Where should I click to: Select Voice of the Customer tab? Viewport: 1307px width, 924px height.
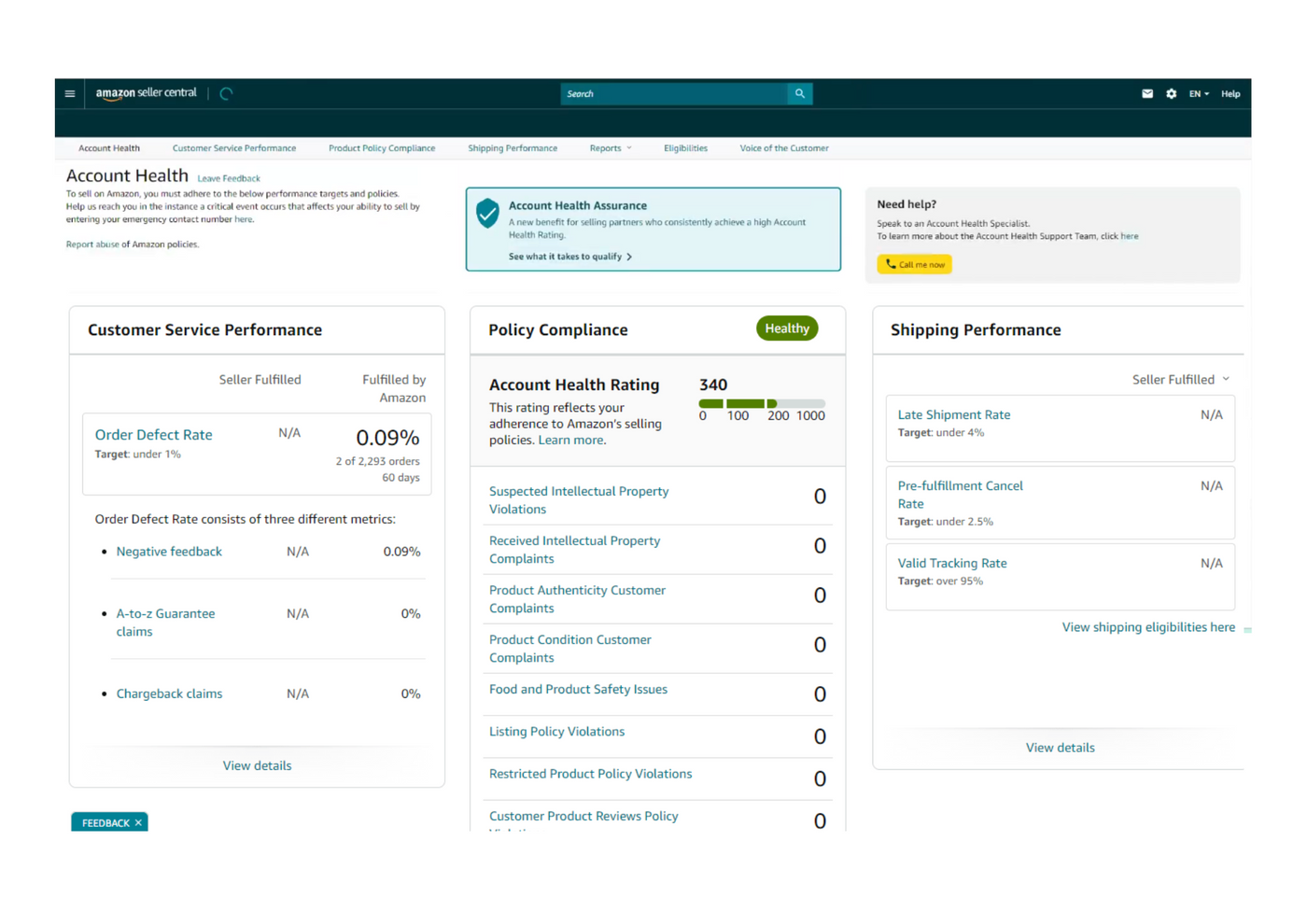coord(784,148)
